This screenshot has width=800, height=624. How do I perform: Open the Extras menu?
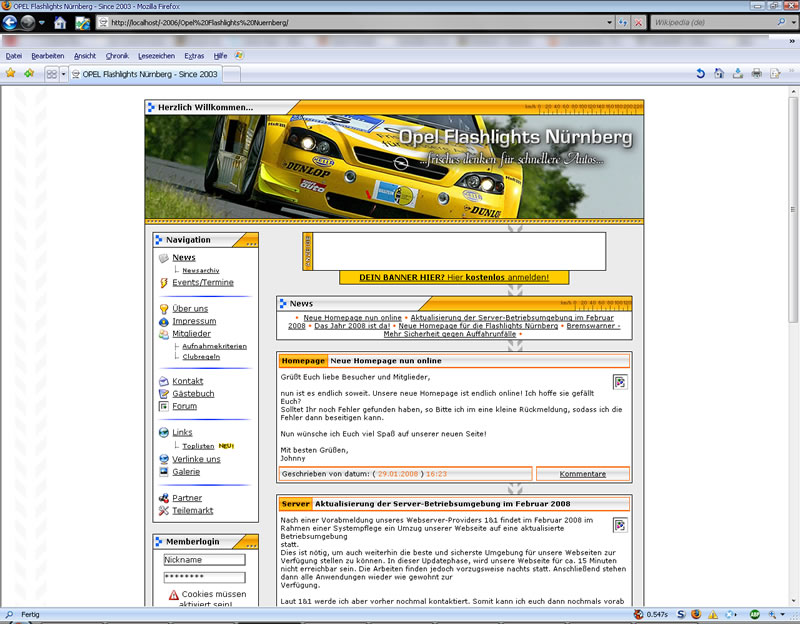[194, 56]
